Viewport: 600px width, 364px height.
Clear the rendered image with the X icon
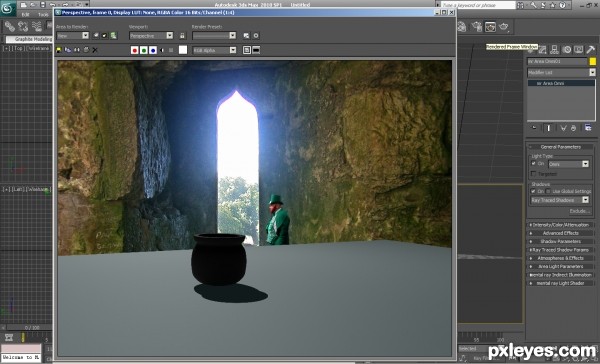tap(95, 50)
